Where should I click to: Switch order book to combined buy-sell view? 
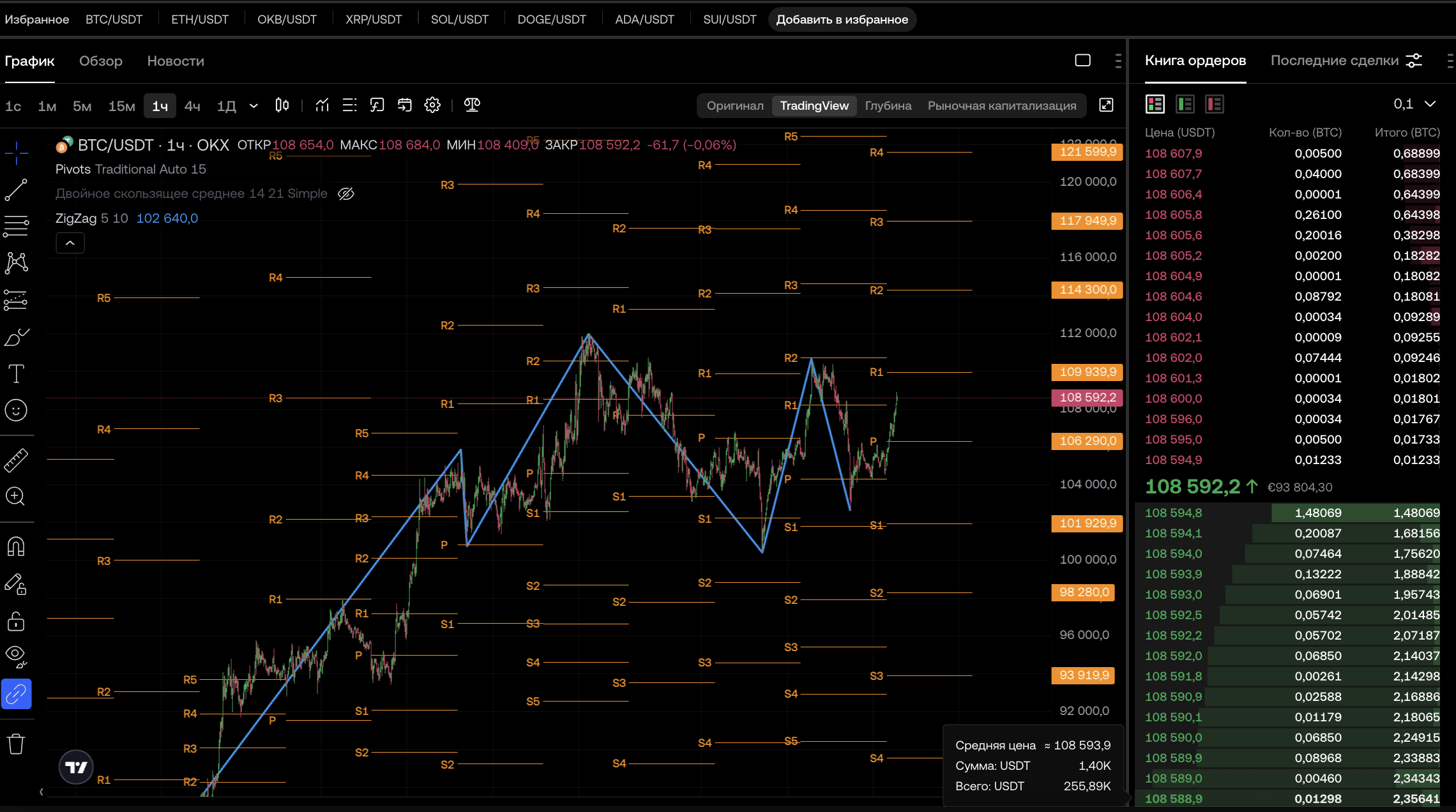tap(1155, 104)
